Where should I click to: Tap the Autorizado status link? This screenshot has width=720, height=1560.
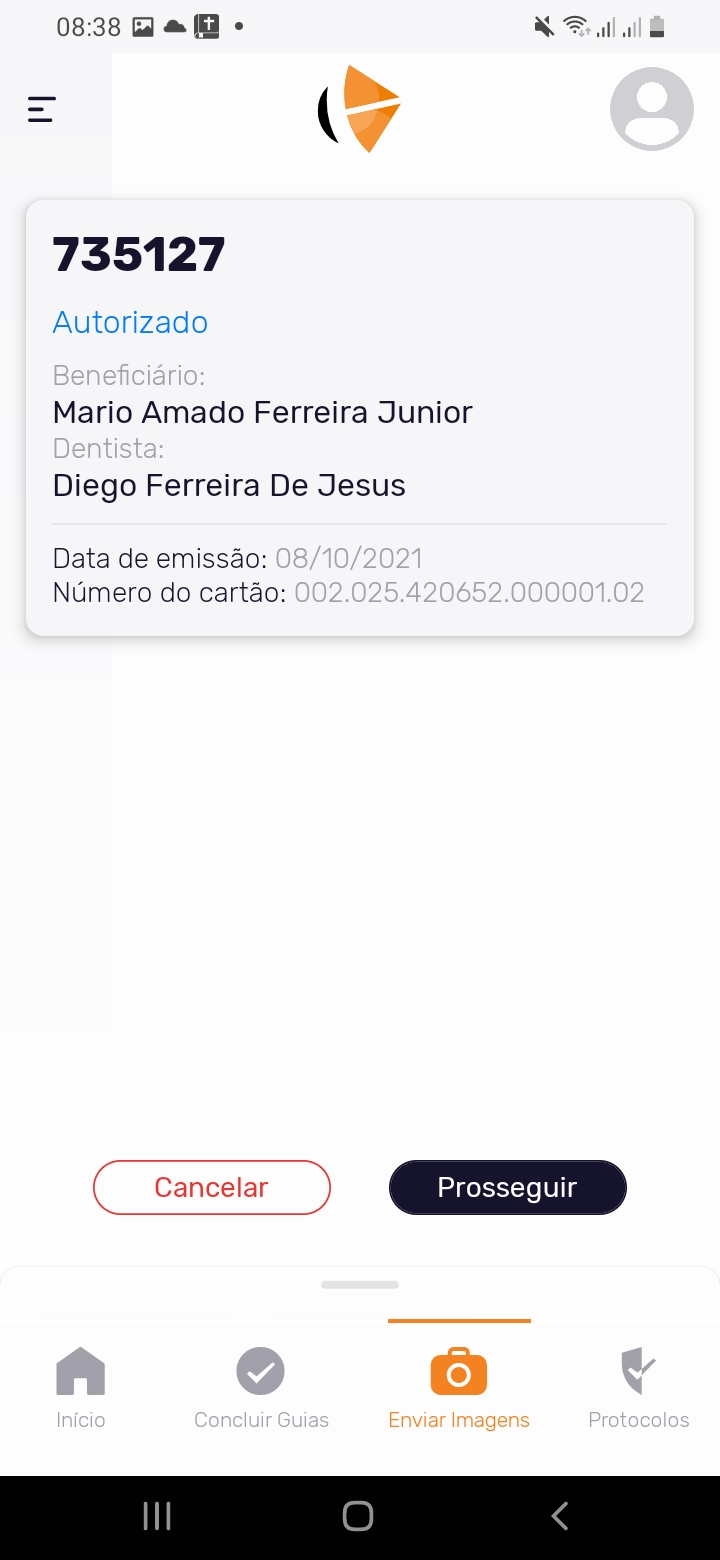[x=130, y=322]
